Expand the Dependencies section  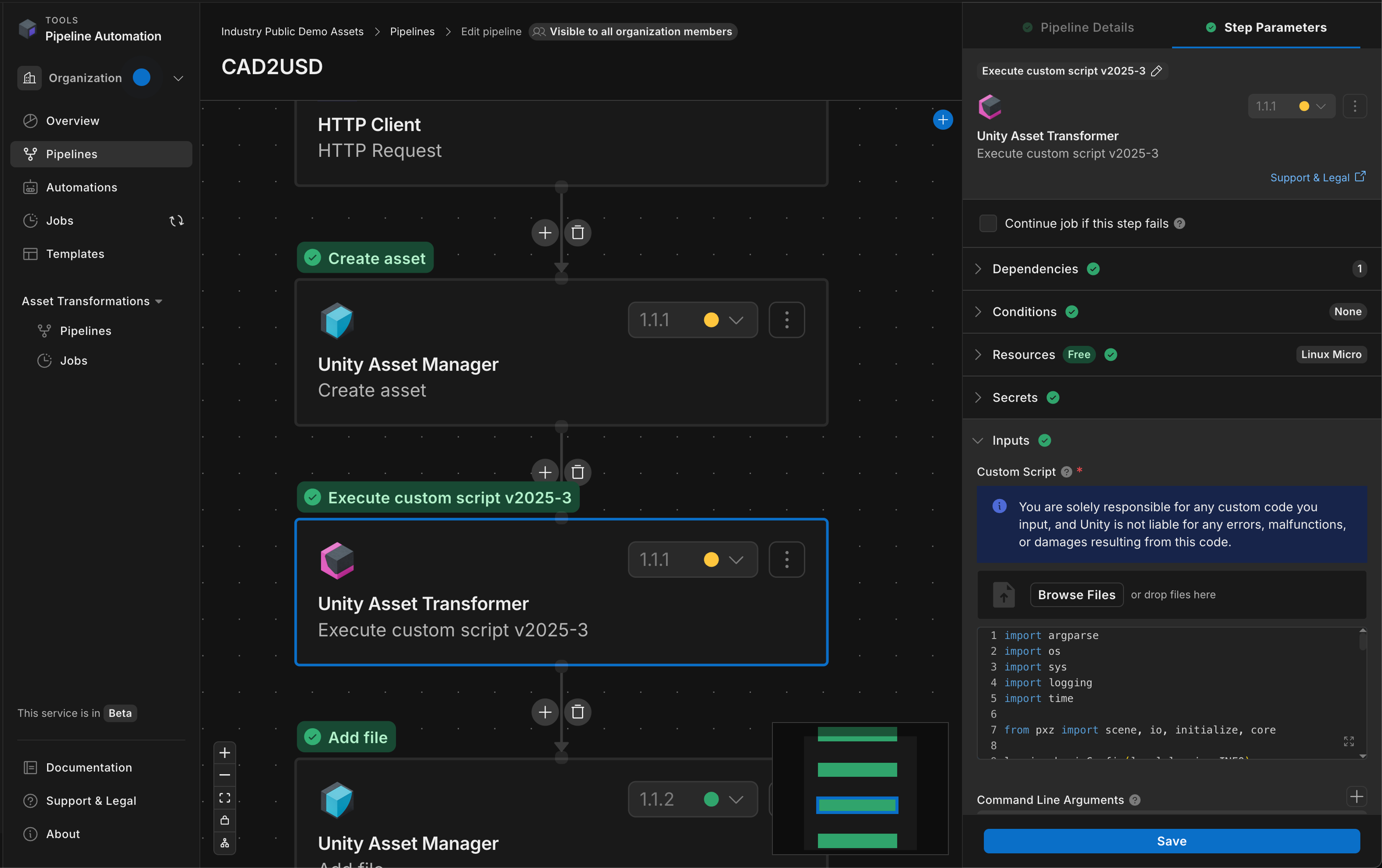pos(1171,269)
